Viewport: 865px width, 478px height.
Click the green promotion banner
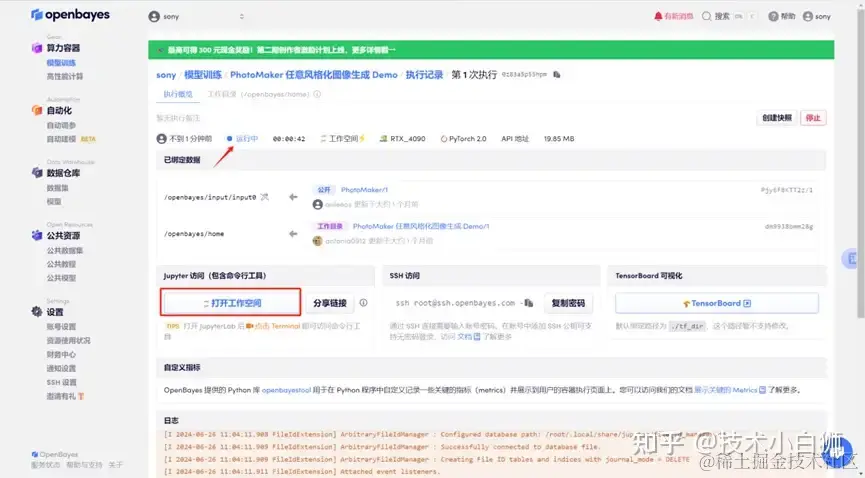coord(491,50)
